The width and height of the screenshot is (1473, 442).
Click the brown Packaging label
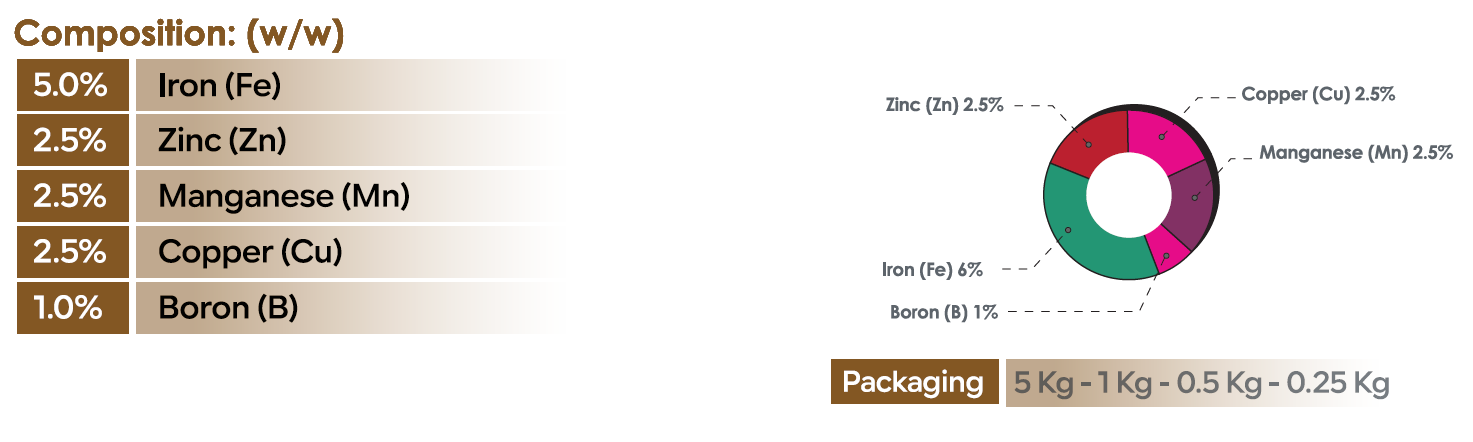913,382
